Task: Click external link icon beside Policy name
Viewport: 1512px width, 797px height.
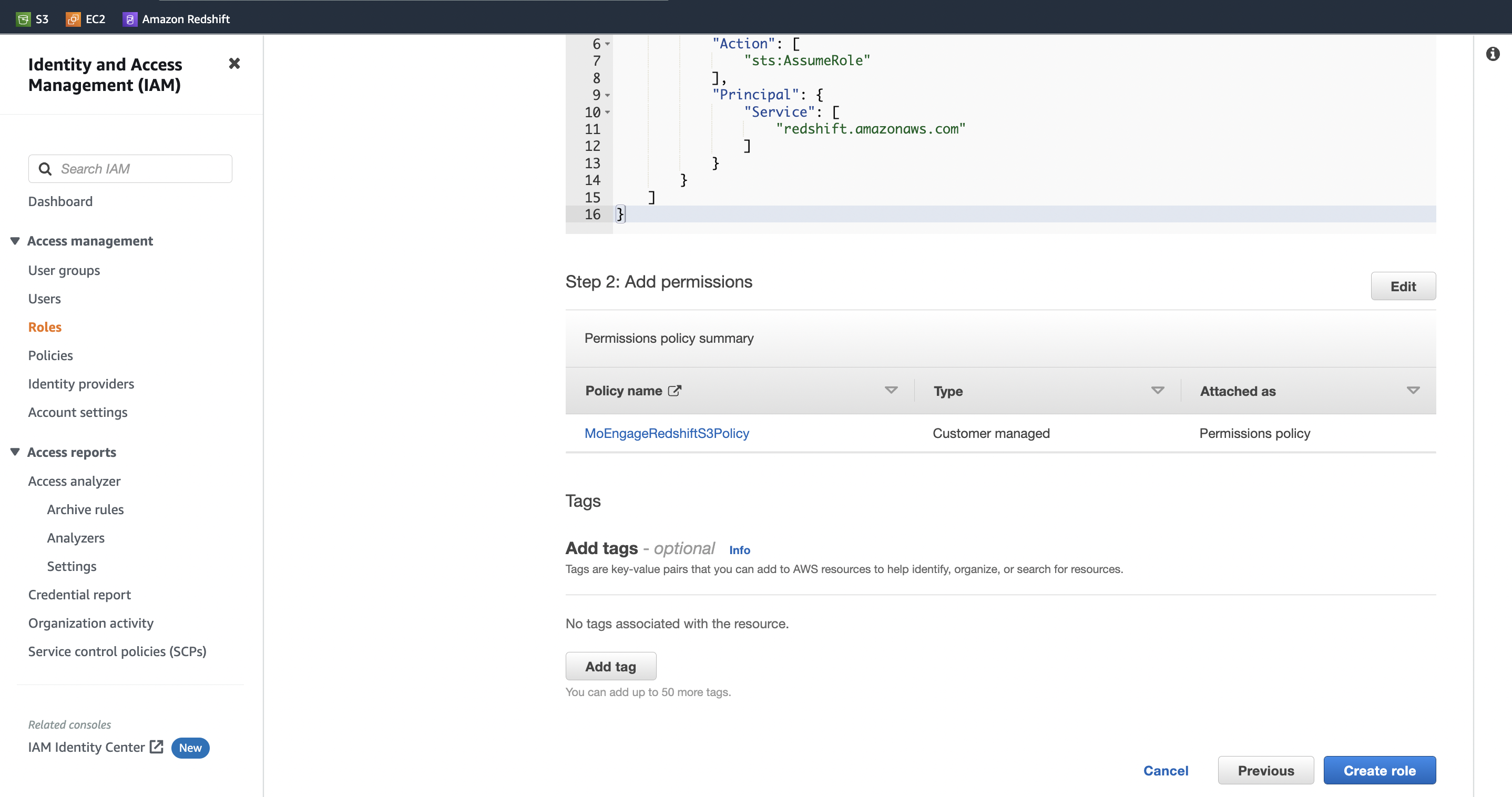Action: point(675,390)
